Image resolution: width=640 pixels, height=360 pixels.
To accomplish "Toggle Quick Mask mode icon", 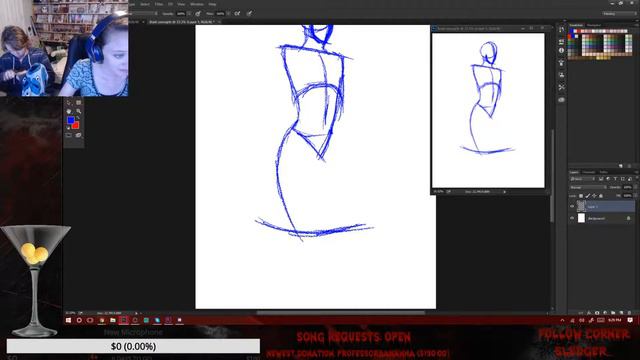I will 69,135.
